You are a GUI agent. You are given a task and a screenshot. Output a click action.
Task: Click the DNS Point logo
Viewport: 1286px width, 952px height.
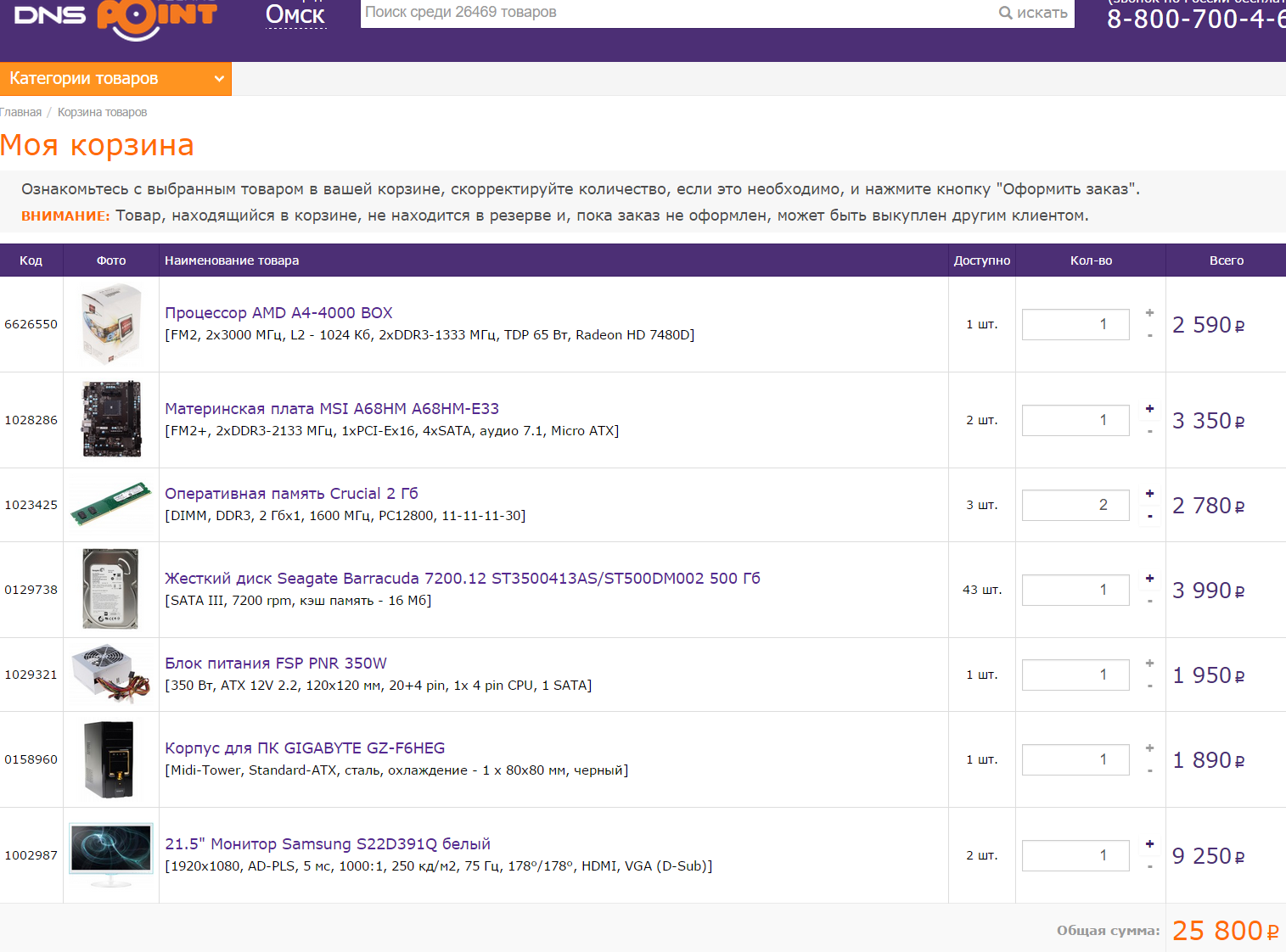[115, 19]
